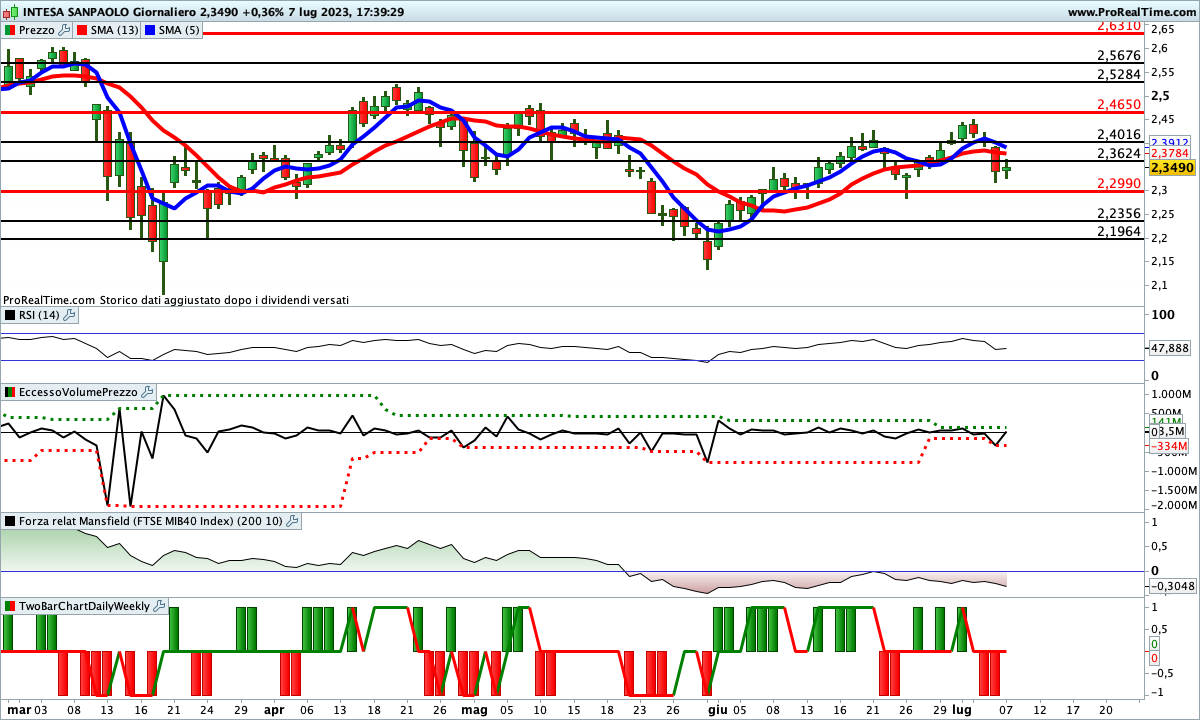This screenshot has height=720, width=1200.
Task: Click the TwoBarChartDailyWeekly legend color icon
Action: [x=10, y=606]
